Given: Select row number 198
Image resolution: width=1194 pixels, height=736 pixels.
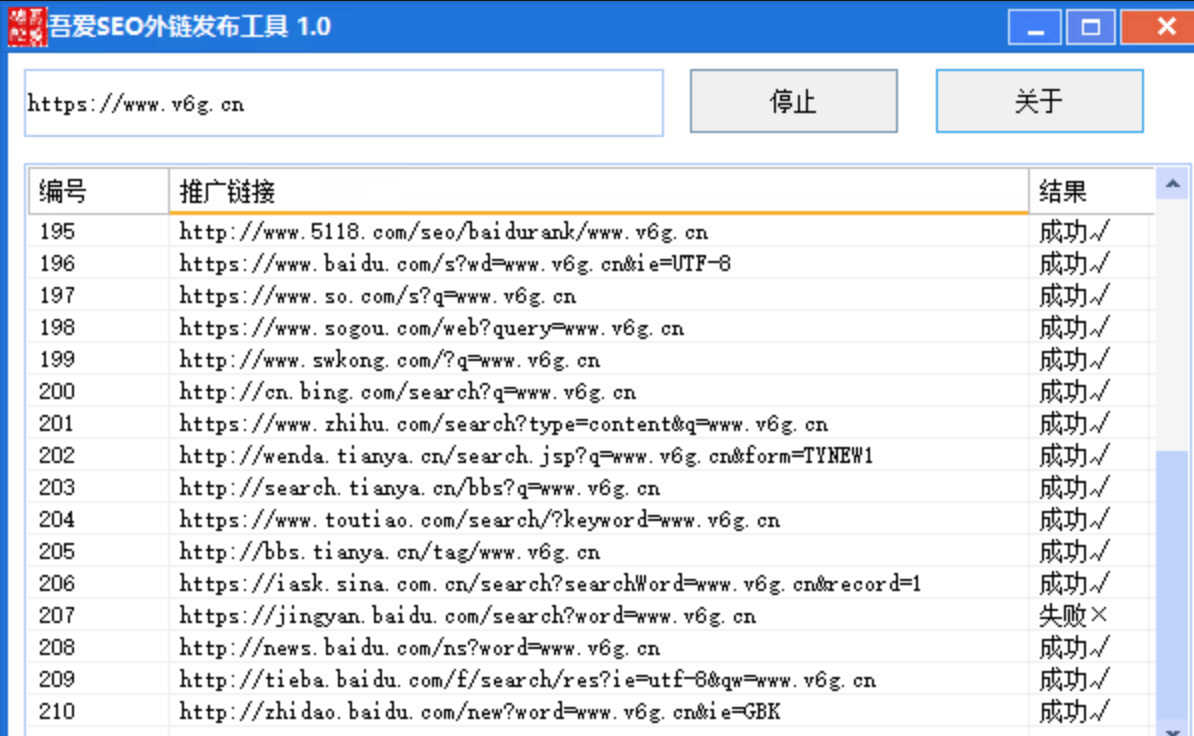Looking at the screenshot, I should (x=57, y=327).
